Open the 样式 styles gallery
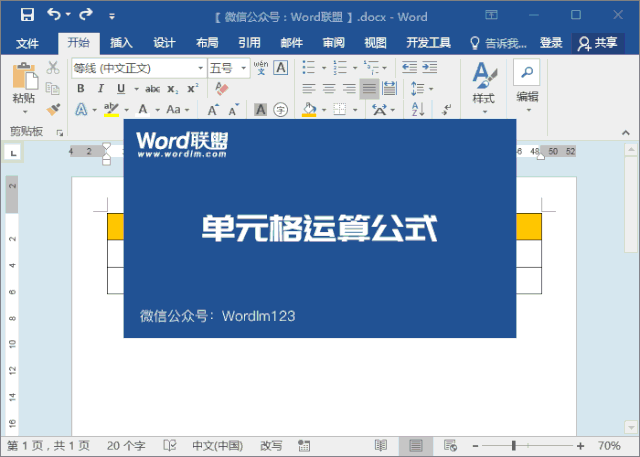This screenshot has width=640, height=457. pos(484,88)
